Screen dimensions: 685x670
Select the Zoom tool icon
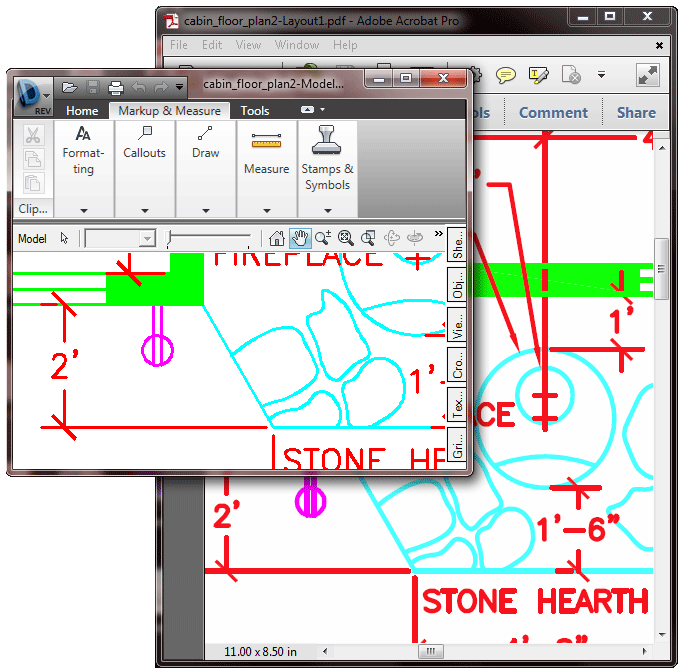[323, 238]
